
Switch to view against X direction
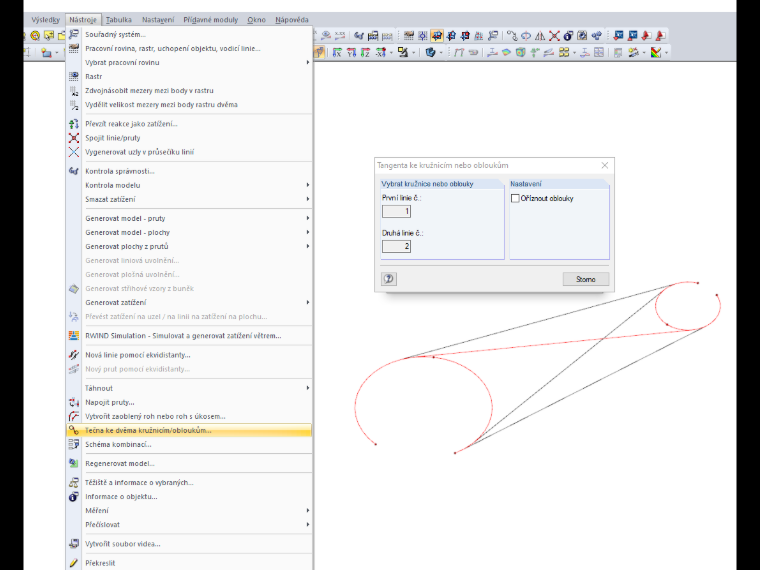click(x=380, y=52)
